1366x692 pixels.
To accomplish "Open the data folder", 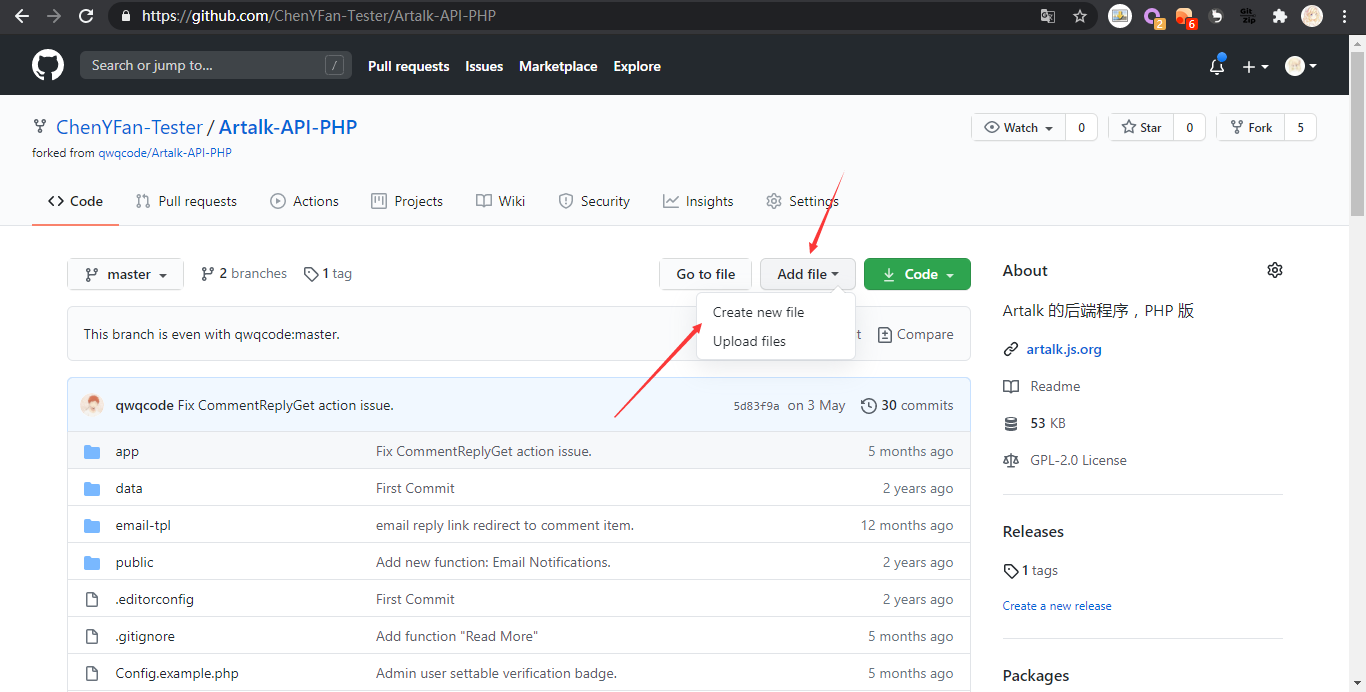I will click(129, 488).
